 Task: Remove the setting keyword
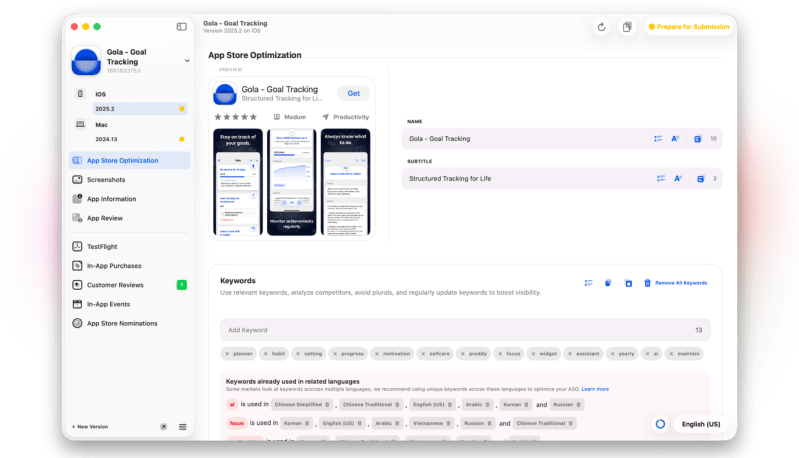click(298, 354)
